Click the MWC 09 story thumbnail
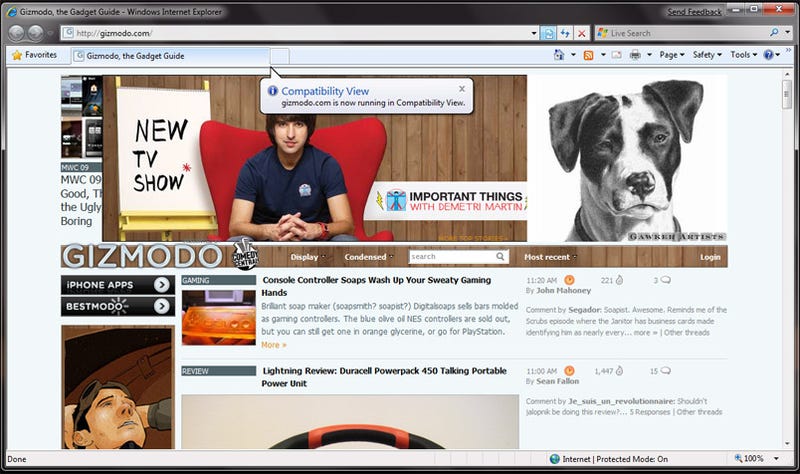The width and height of the screenshot is (800, 474). pyautogui.click(x=81, y=117)
